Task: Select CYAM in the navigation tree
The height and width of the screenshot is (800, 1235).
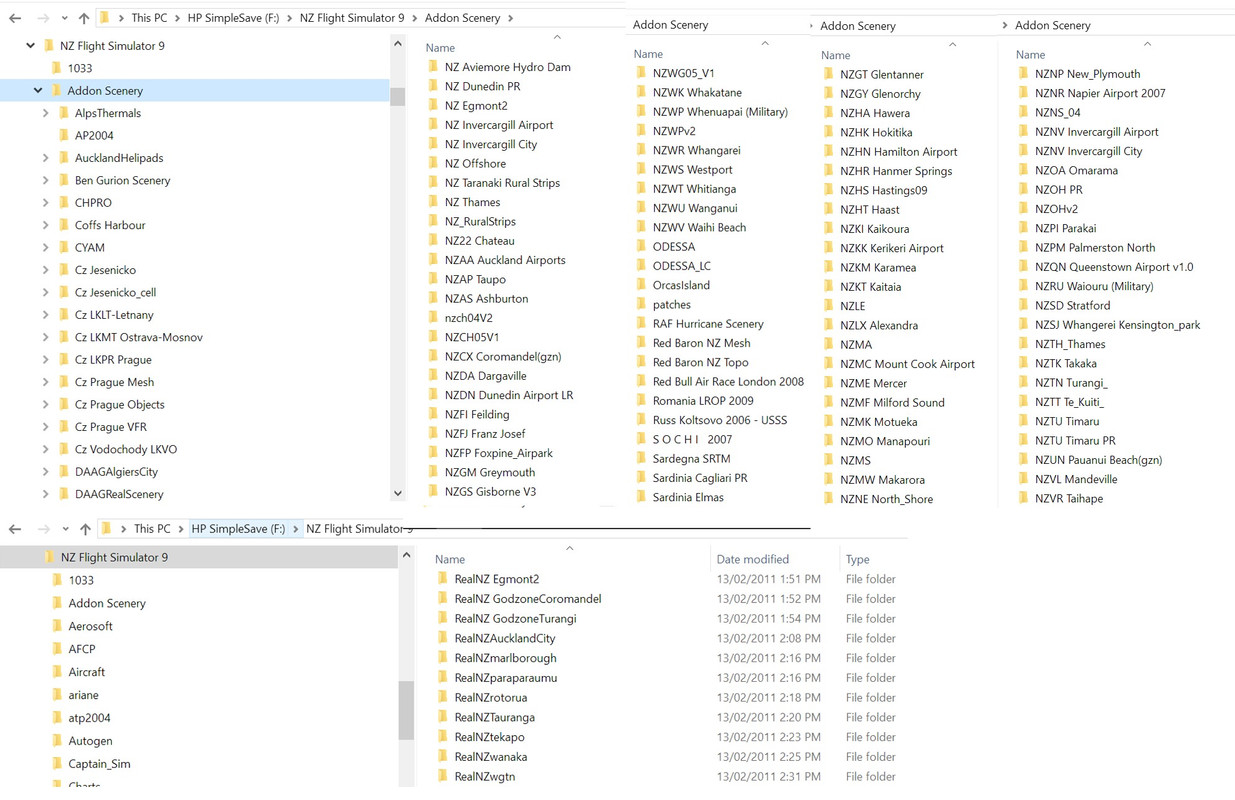Action: (x=89, y=248)
